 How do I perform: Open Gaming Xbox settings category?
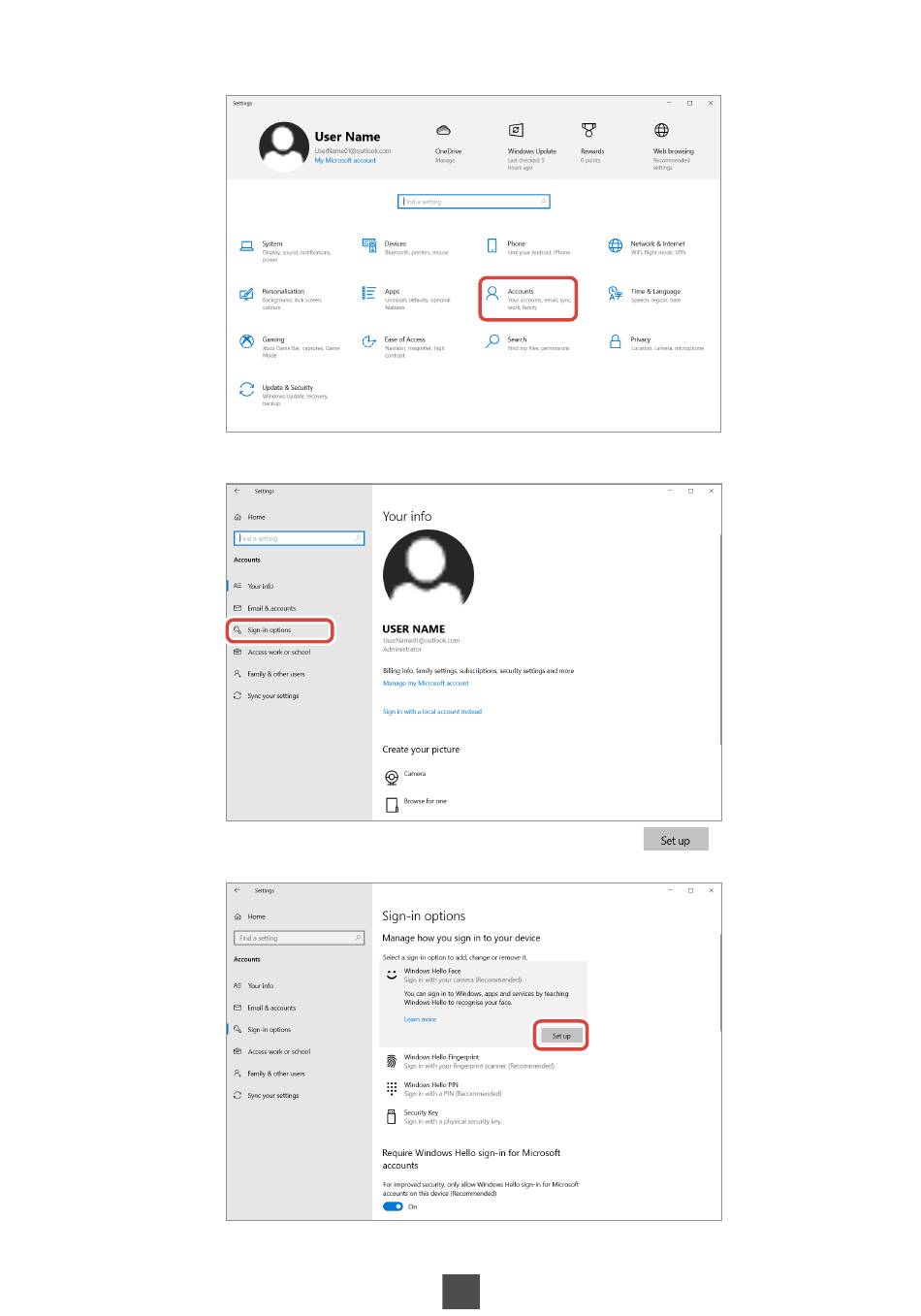coord(273,342)
